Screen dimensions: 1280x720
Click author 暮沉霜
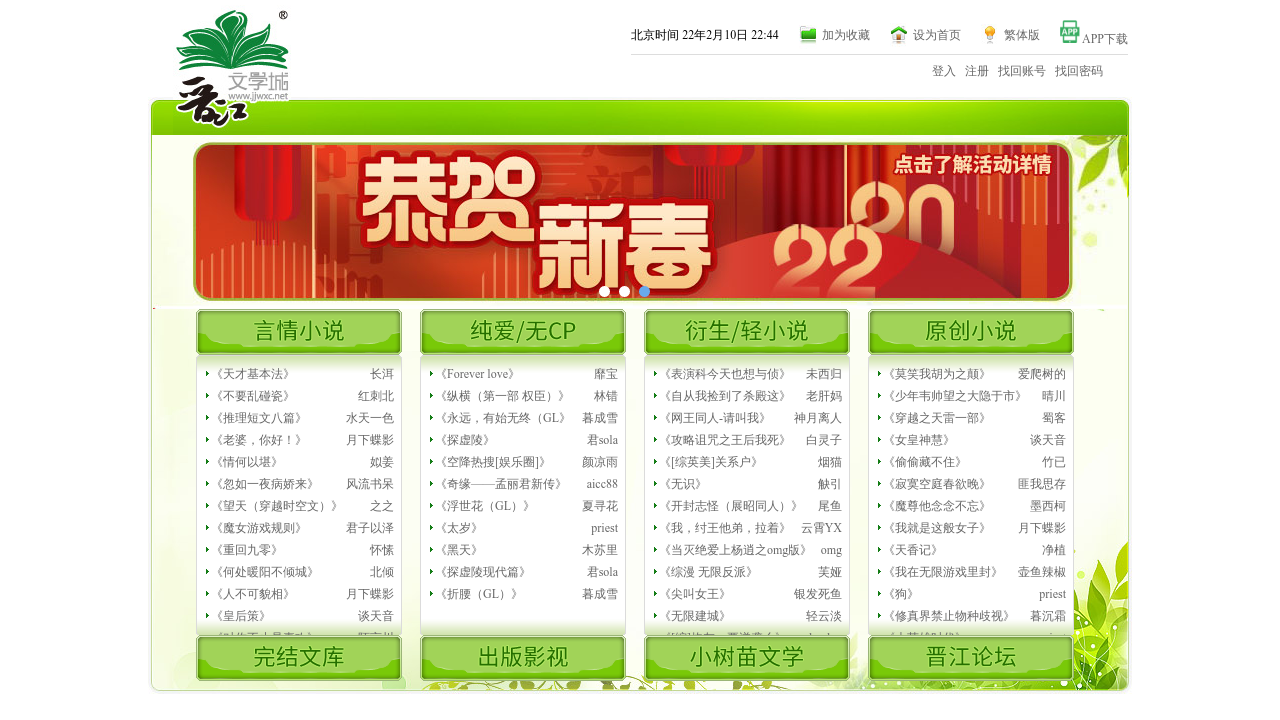tap(1048, 616)
